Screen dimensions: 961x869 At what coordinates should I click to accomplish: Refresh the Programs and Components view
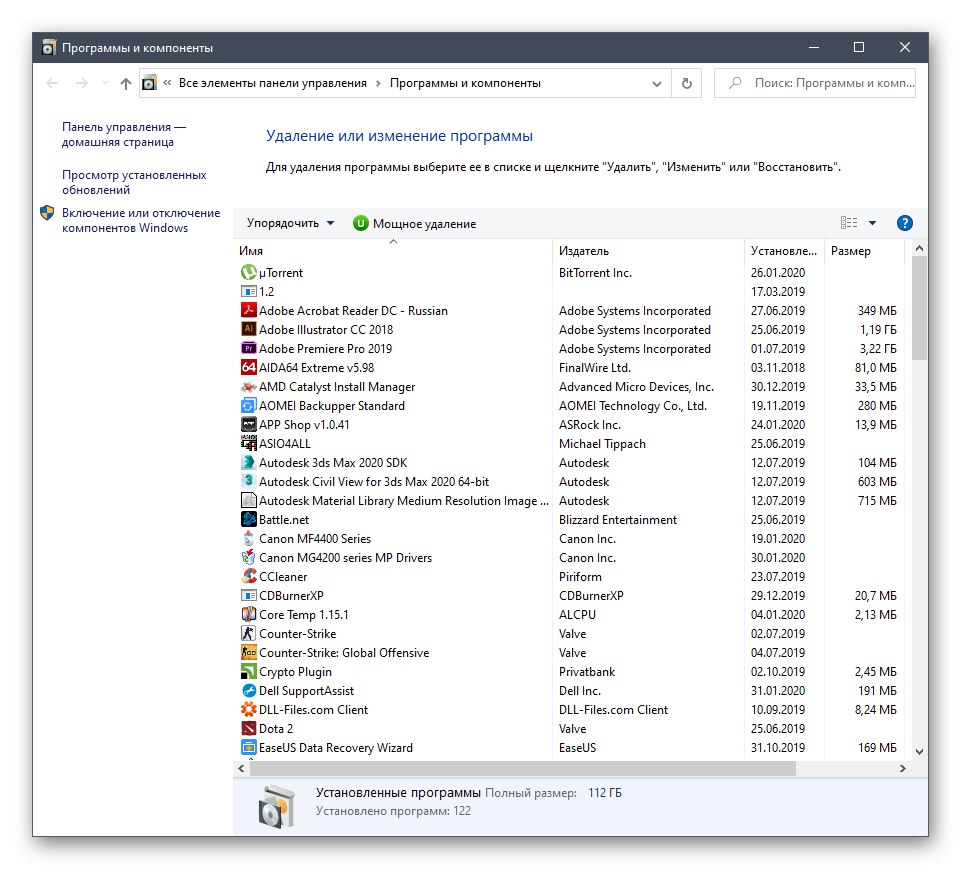(686, 84)
